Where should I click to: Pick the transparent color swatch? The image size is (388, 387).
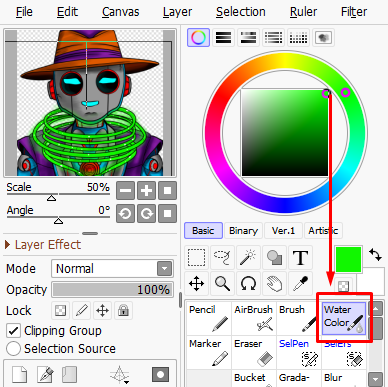pyautogui.click(x=343, y=286)
